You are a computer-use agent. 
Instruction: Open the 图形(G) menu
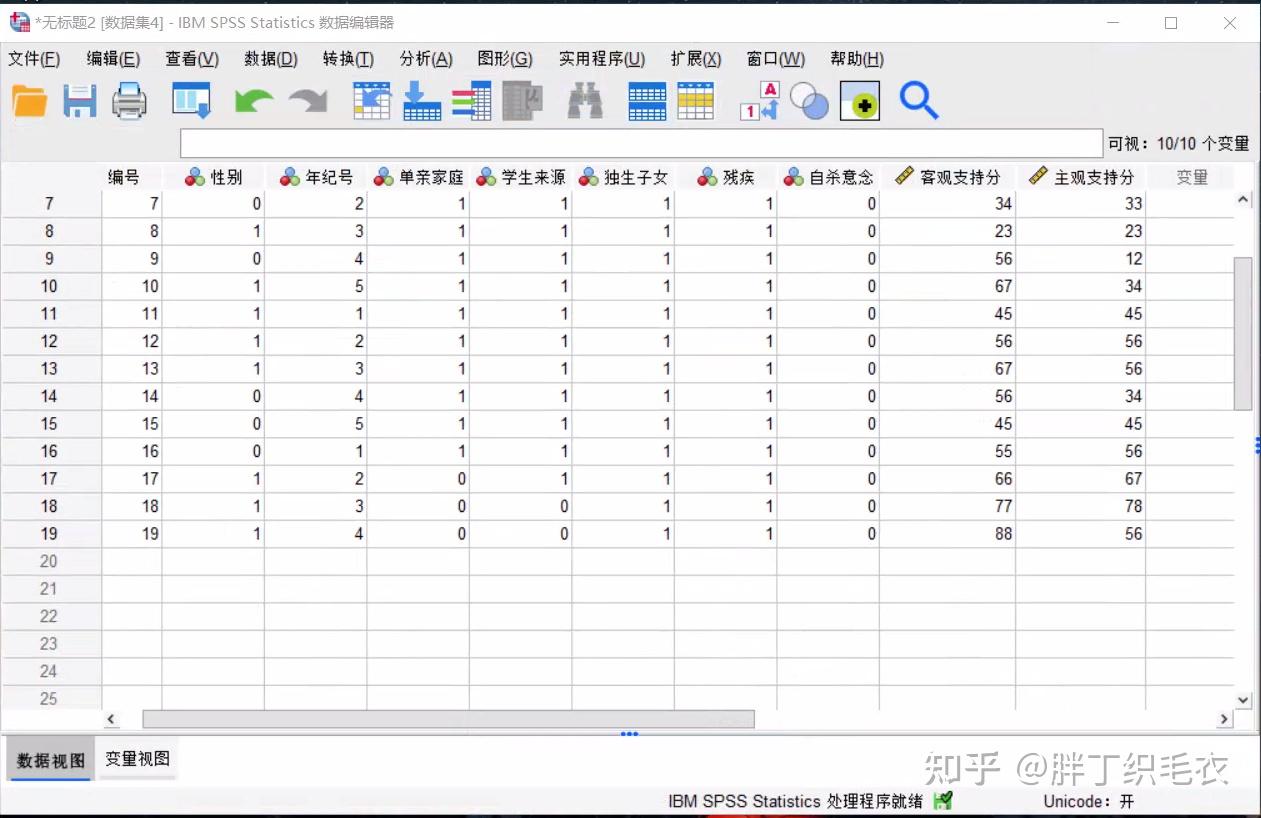[x=505, y=59]
